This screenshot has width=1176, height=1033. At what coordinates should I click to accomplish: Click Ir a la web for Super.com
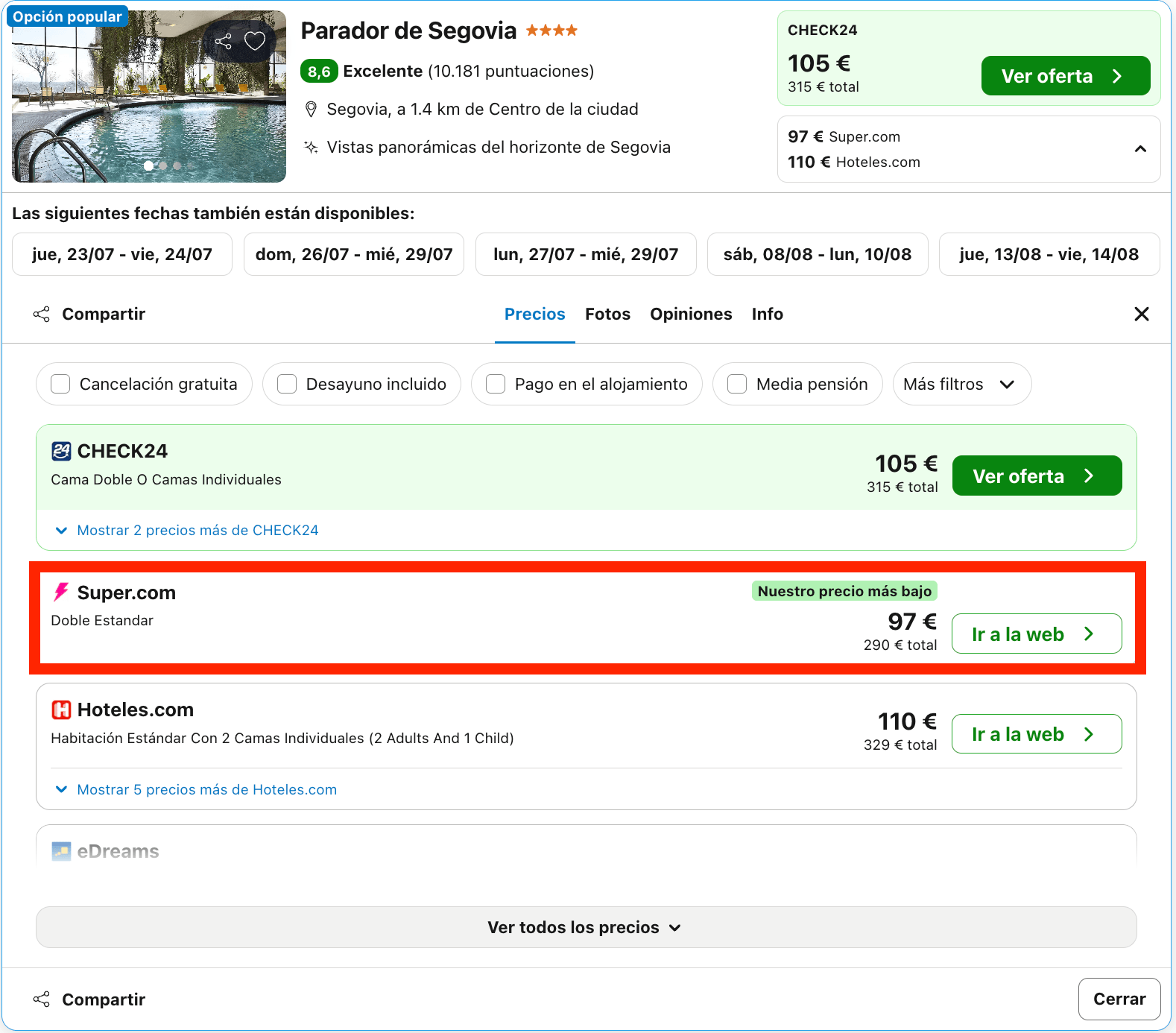[x=1037, y=634]
